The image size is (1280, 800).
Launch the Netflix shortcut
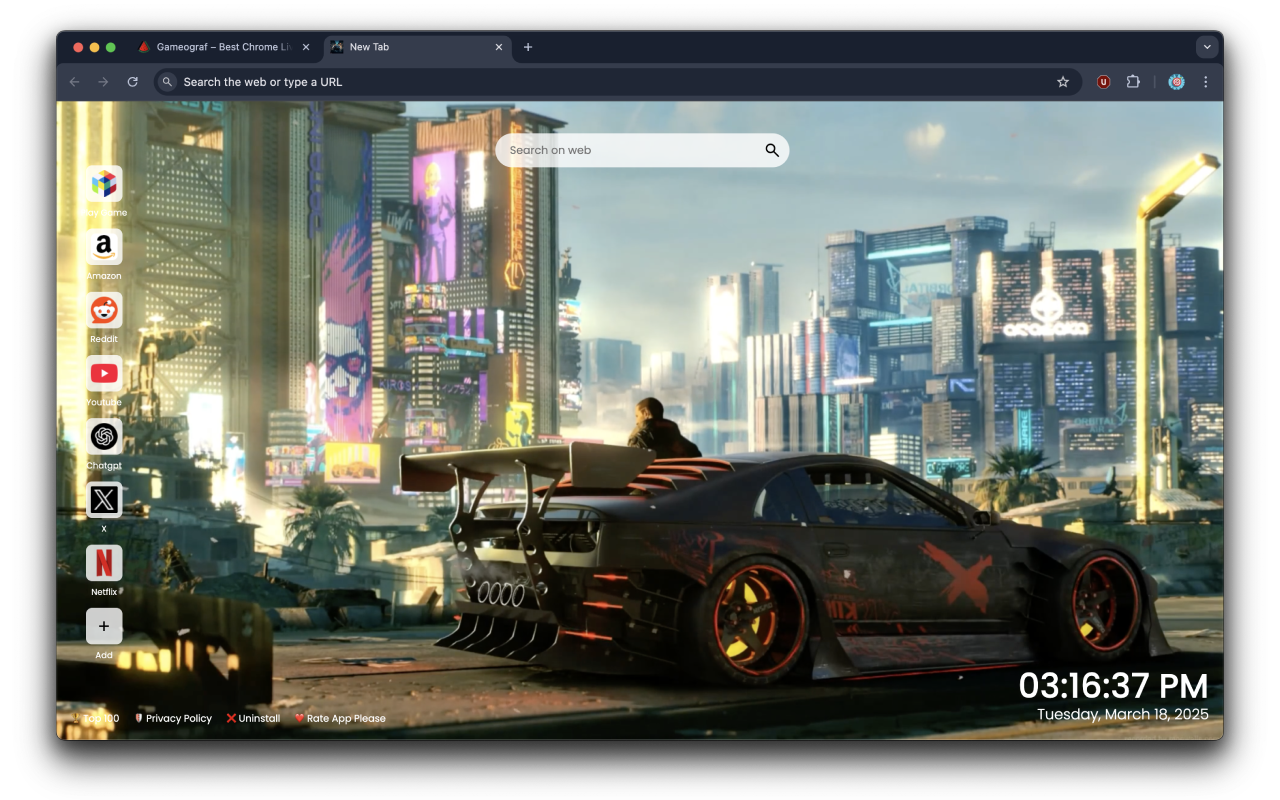point(104,563)
